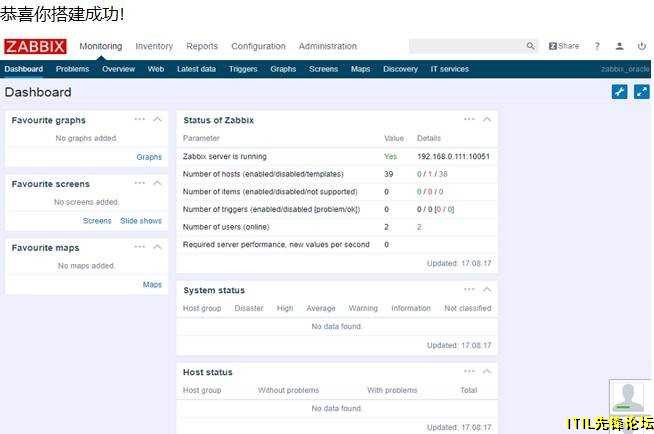Click the ZABBIX logo

pyautogui.click(x=35, y=46)
